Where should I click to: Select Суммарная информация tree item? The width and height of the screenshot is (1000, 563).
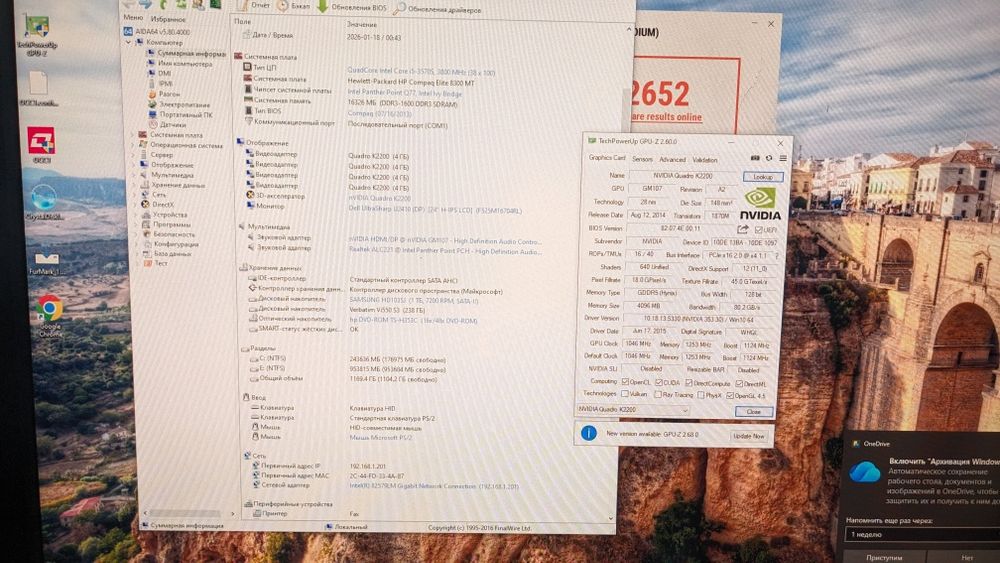tap(186, 54)
